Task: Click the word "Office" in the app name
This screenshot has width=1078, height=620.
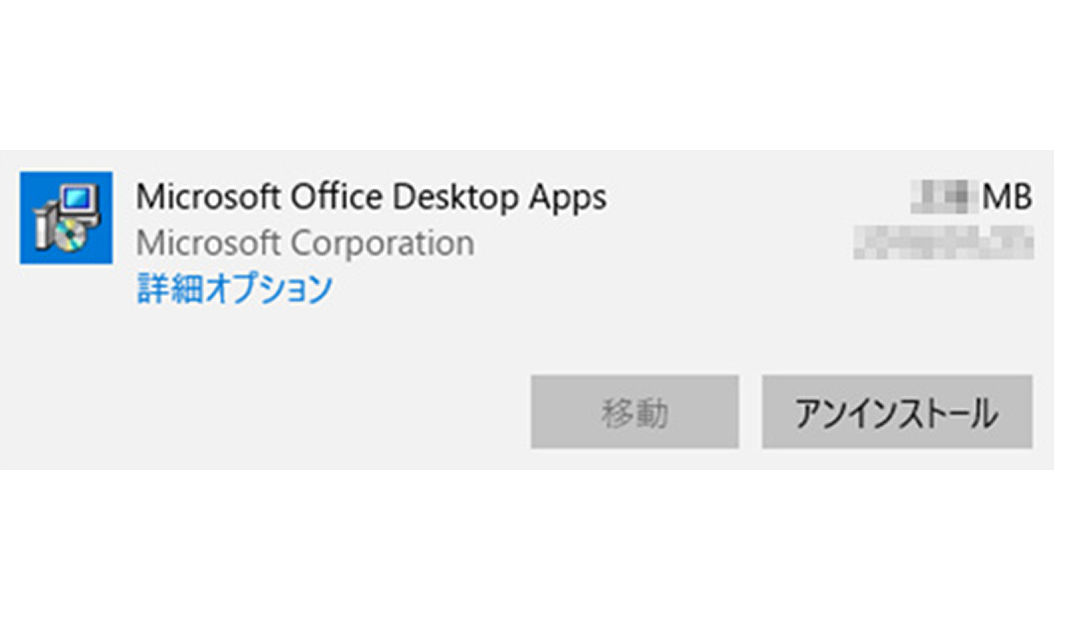Action: [x=336, y=197]
